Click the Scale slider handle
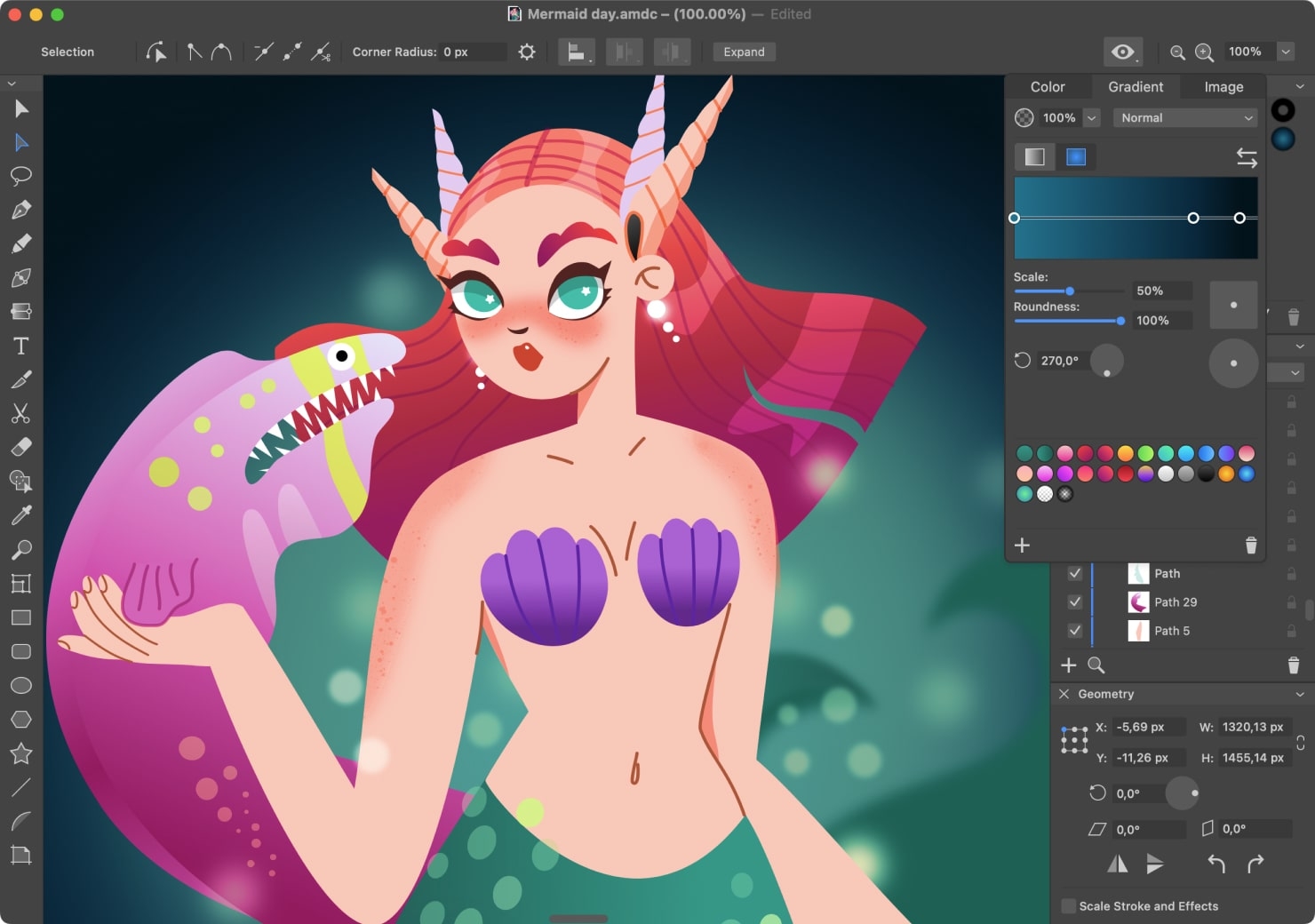This screenshot has height=924, width=1315. tap(1070, 291)
